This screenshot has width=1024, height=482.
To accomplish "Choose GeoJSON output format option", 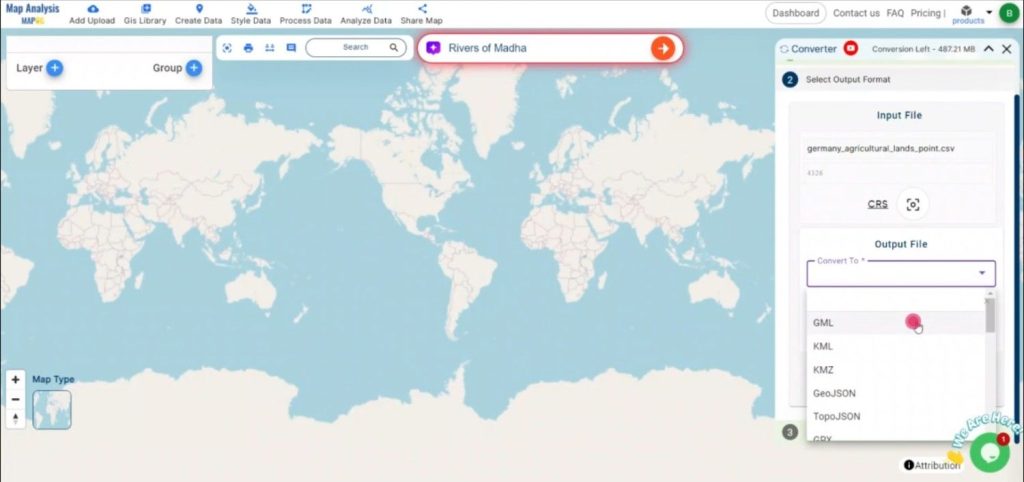I will tap(834, 393).
